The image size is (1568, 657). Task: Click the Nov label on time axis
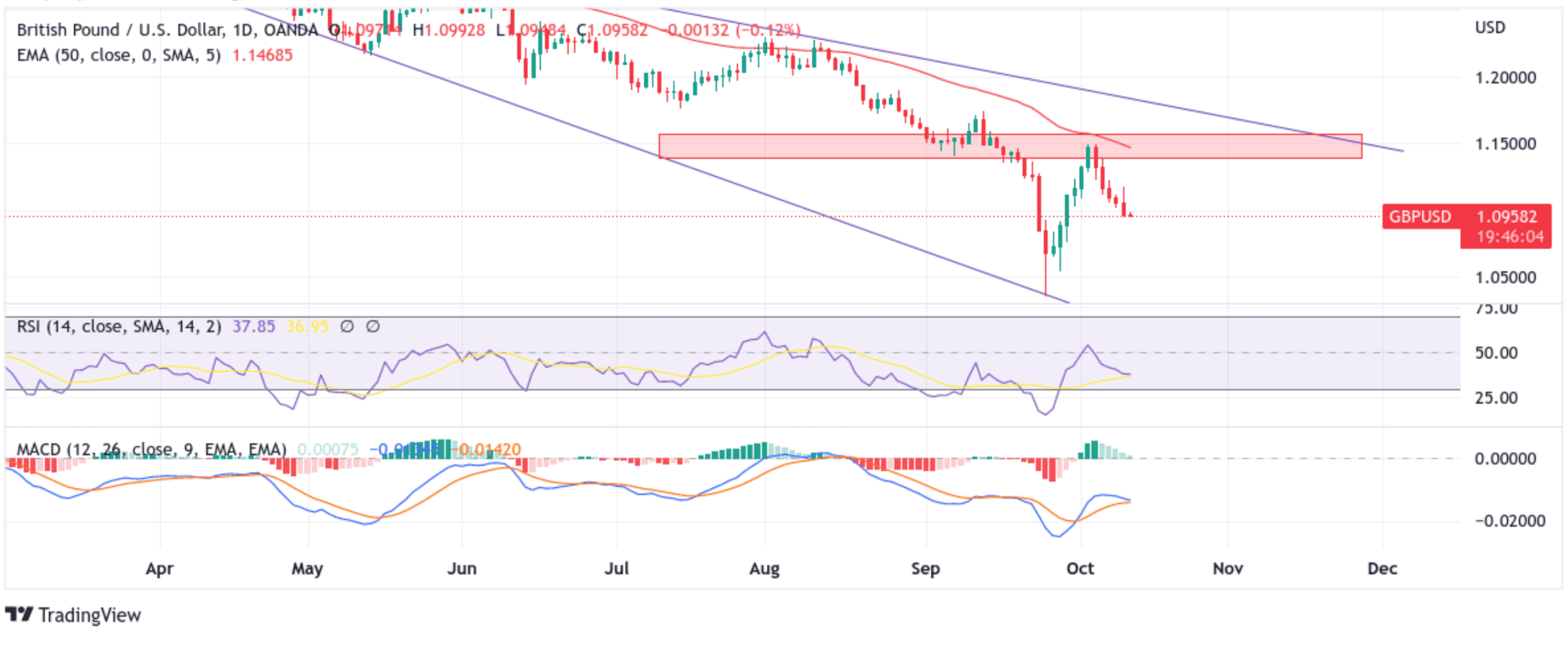coord(1228,569)
